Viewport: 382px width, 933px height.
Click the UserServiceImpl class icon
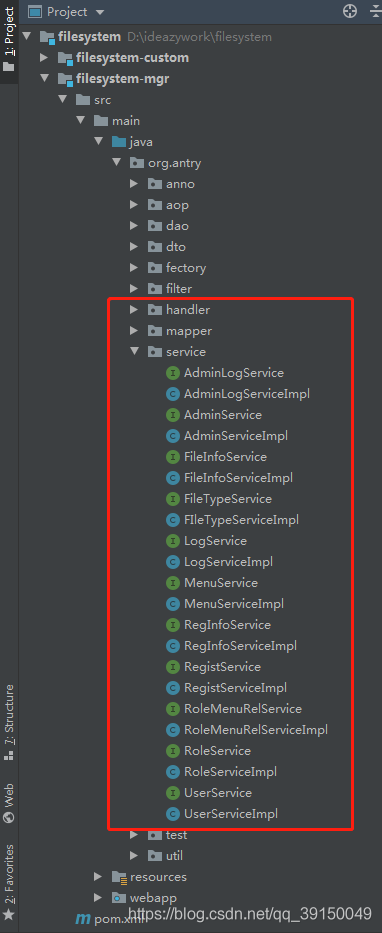[x=173, y=813]
